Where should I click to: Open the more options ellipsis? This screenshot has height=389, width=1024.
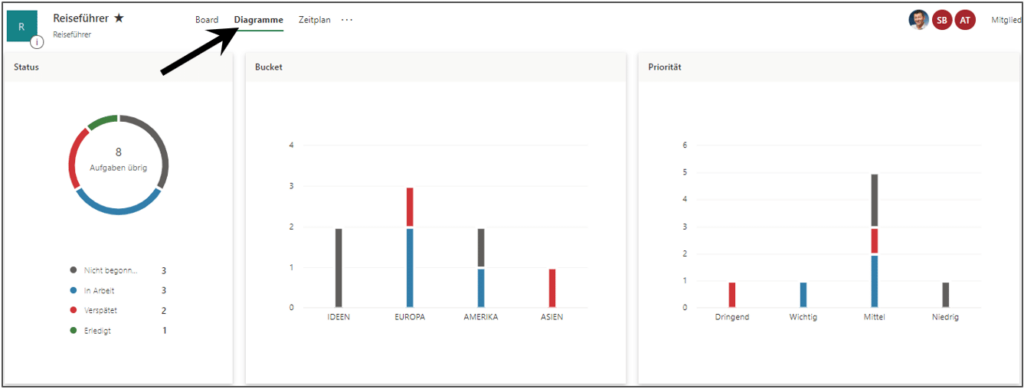click(347, 20)
